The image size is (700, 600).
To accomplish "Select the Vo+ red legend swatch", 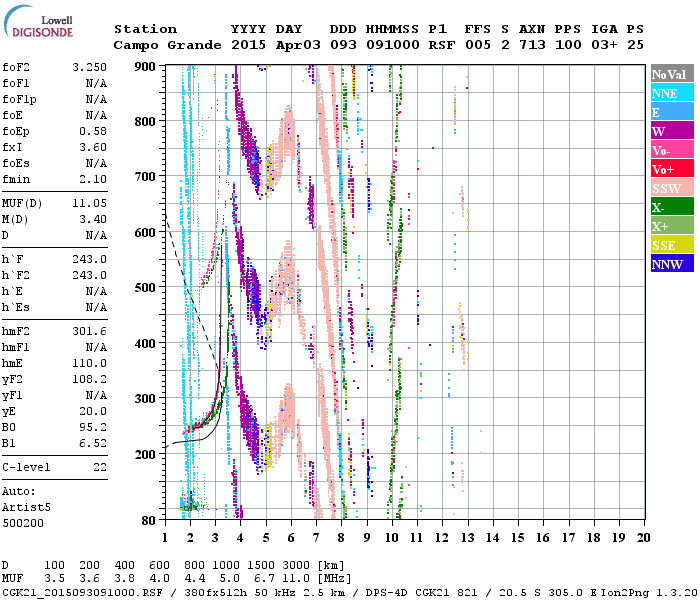I will pyautogui.click(x=672, y=169).
